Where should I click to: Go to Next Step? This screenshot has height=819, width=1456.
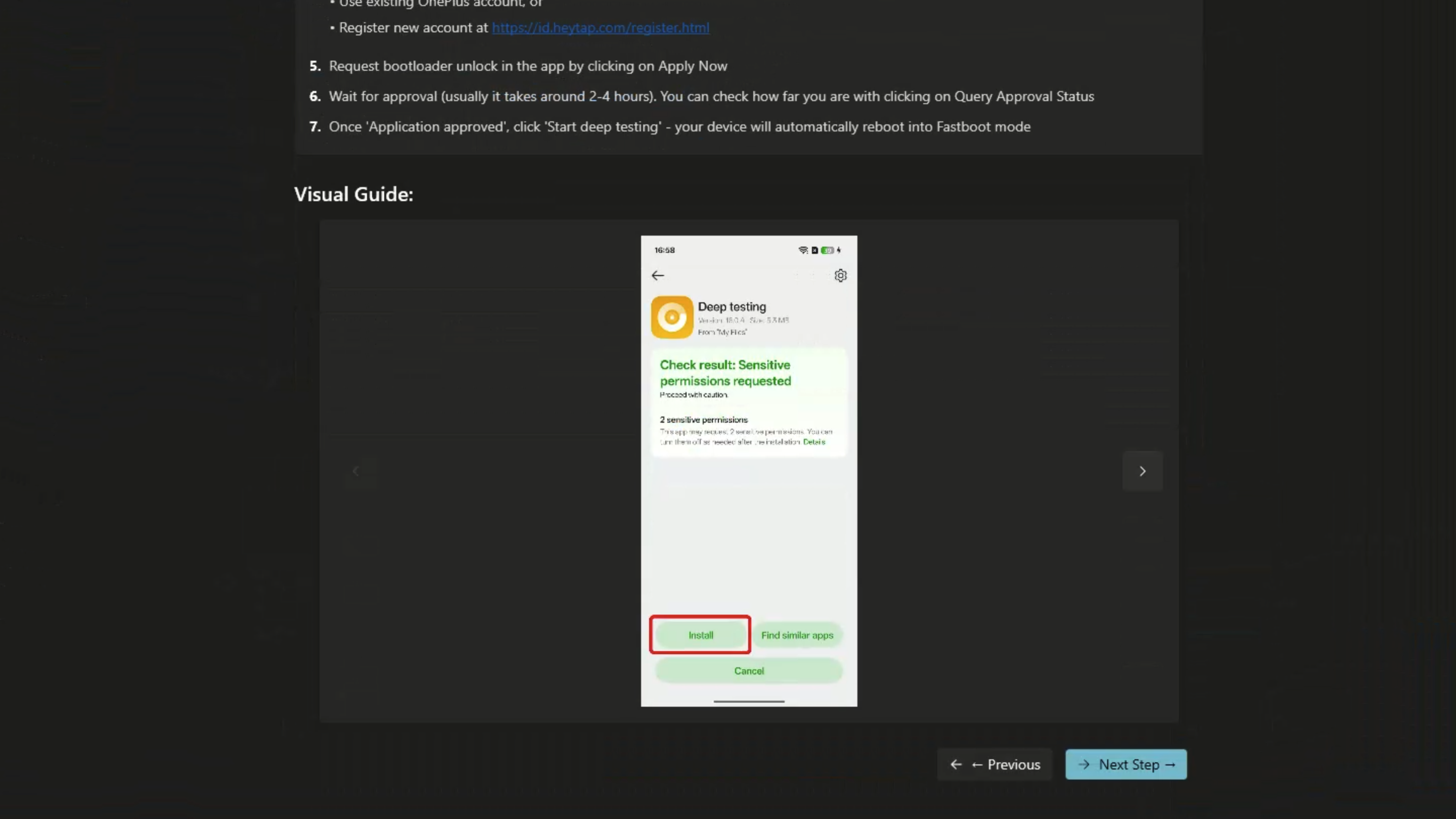[1126, 764]
